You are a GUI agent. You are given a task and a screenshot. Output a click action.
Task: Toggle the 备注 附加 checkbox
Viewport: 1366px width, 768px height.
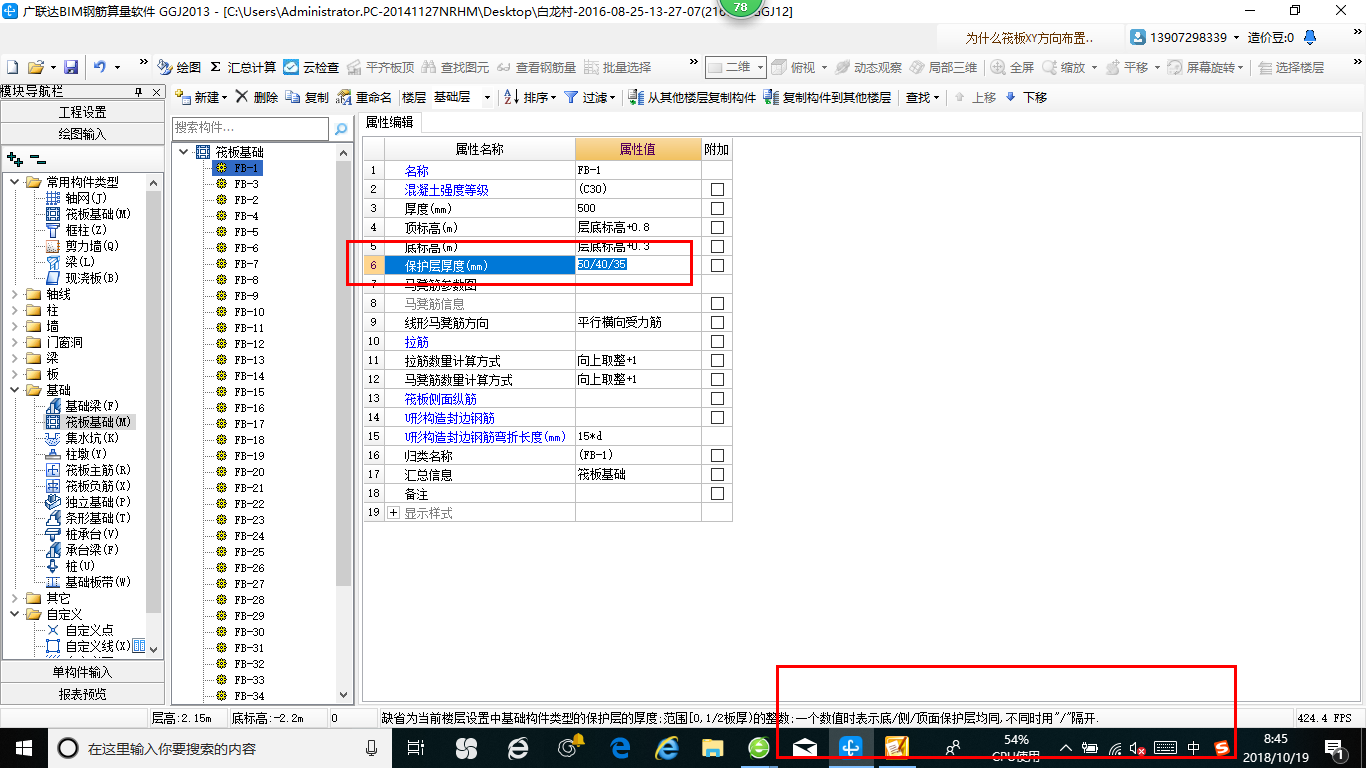click(717, 494)
